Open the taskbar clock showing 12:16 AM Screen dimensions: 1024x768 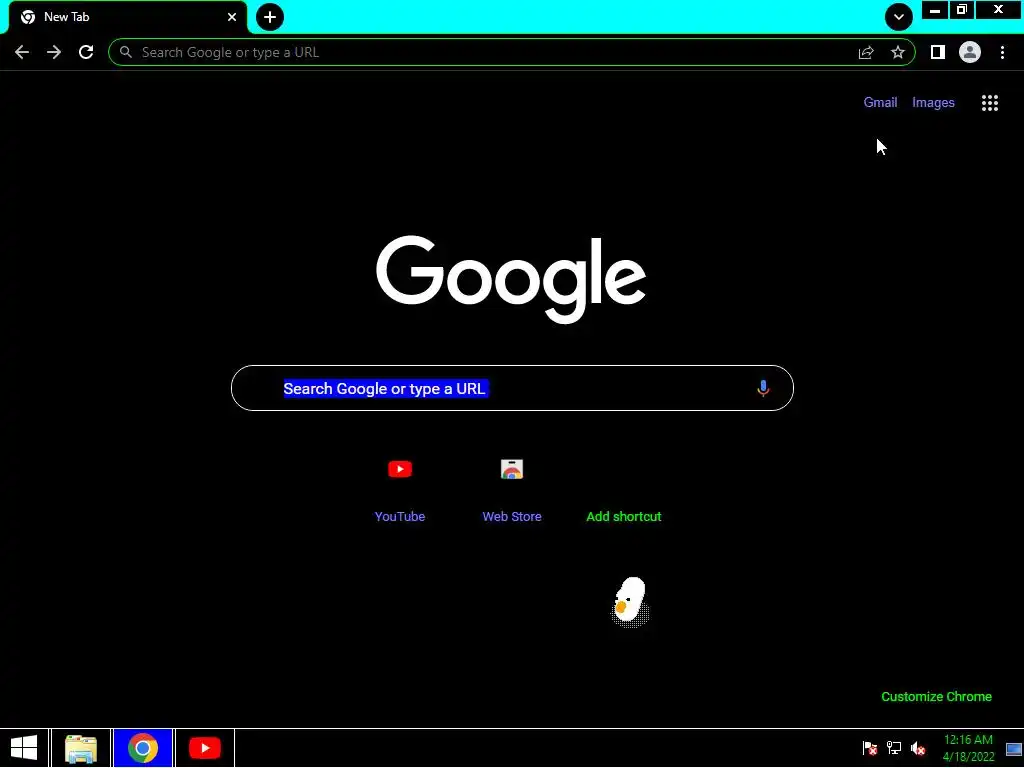(x=968, y=748)
